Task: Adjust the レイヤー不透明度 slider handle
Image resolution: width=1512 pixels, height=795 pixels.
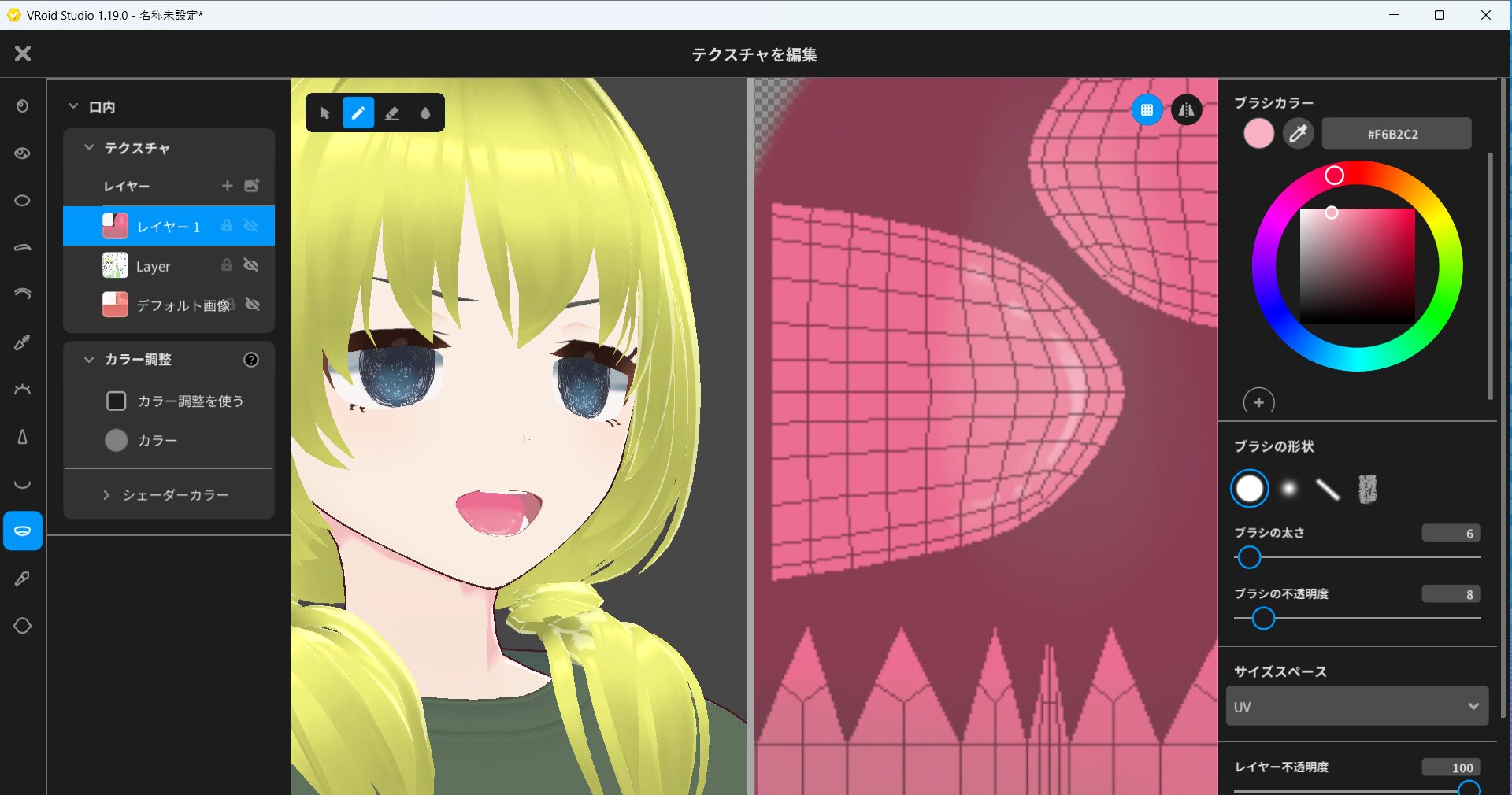Action: tap(1469, 789)
